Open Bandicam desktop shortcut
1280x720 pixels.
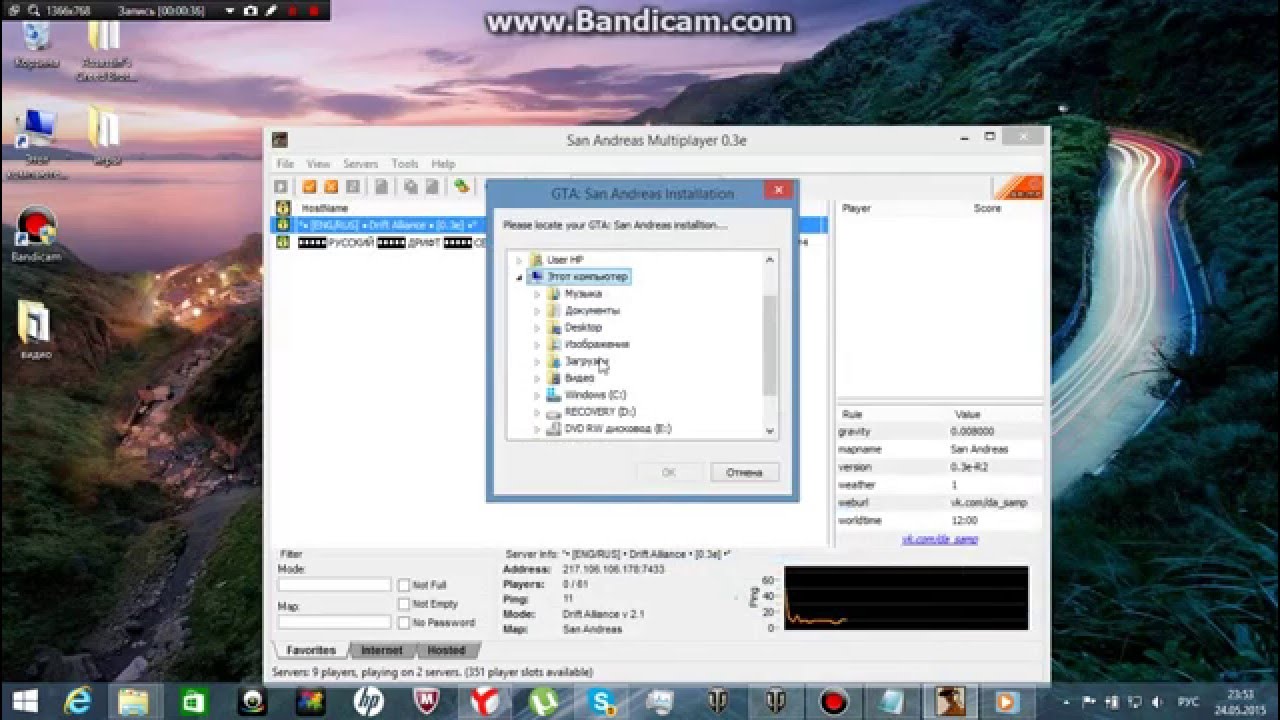[x=37, y=232]
